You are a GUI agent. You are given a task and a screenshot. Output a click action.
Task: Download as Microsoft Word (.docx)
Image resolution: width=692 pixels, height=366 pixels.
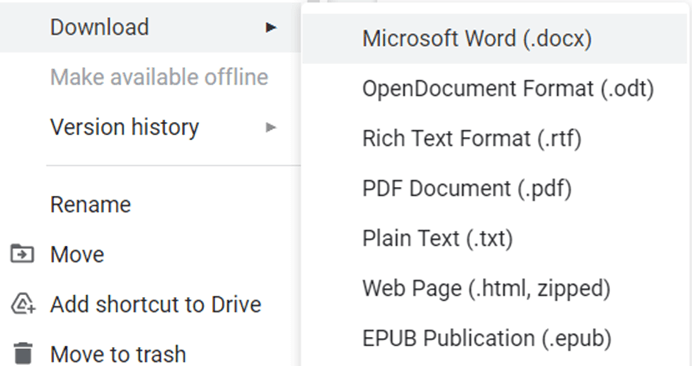(494, 38)
